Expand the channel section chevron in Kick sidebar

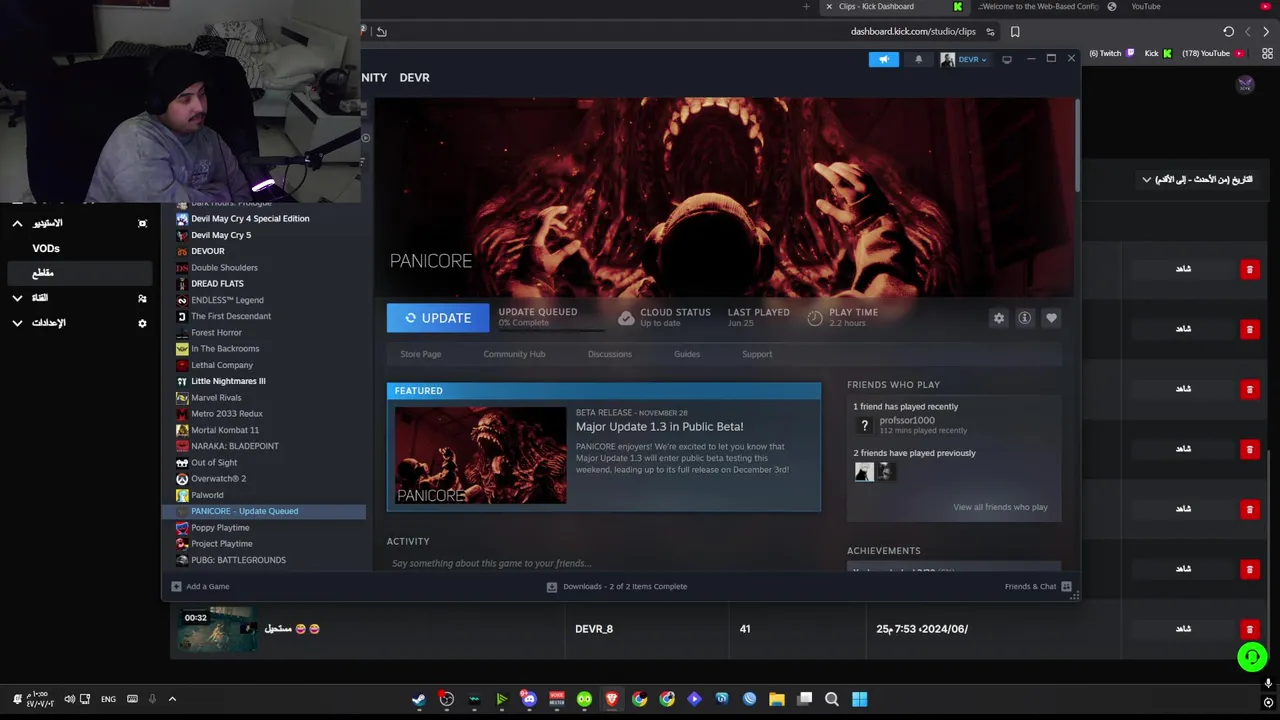tap(17, 298)
